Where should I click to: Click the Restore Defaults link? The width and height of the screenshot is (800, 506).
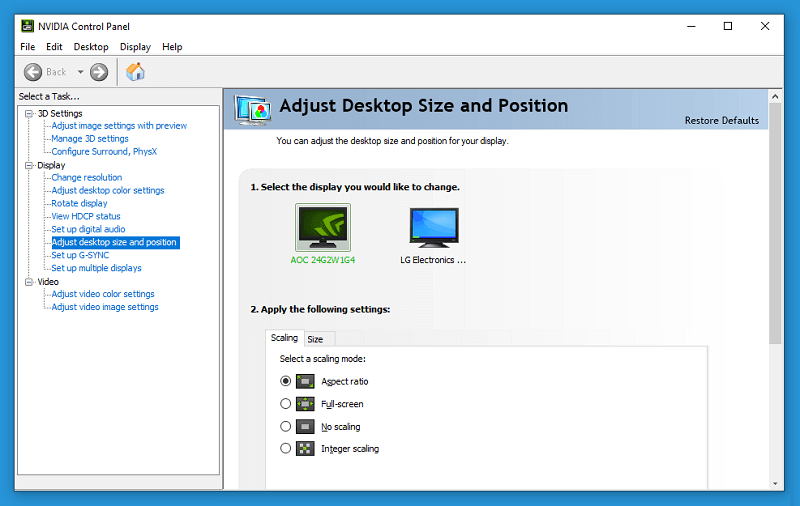pos(721,120)
